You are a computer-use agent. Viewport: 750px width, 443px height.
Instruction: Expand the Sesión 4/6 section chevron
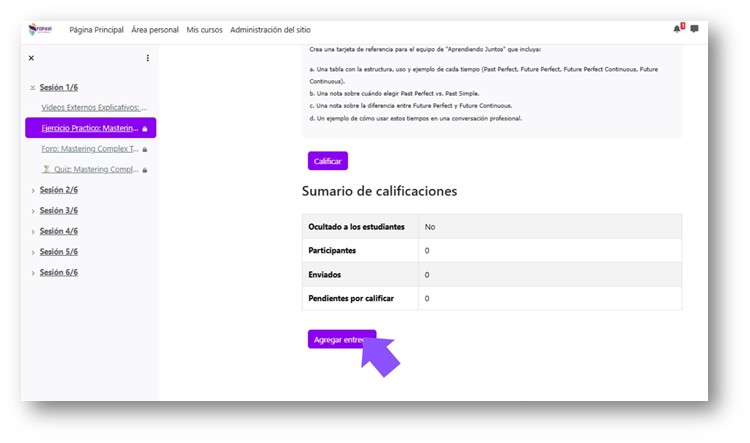(x=33, y=231)
